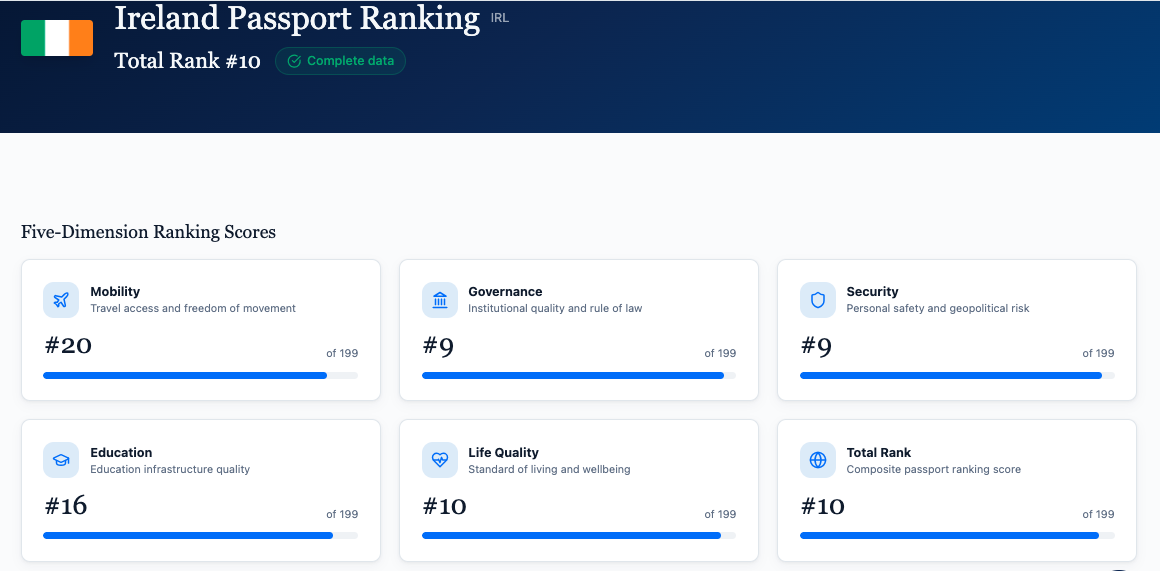Click the Life Quality heart icon

coord(440,460)
